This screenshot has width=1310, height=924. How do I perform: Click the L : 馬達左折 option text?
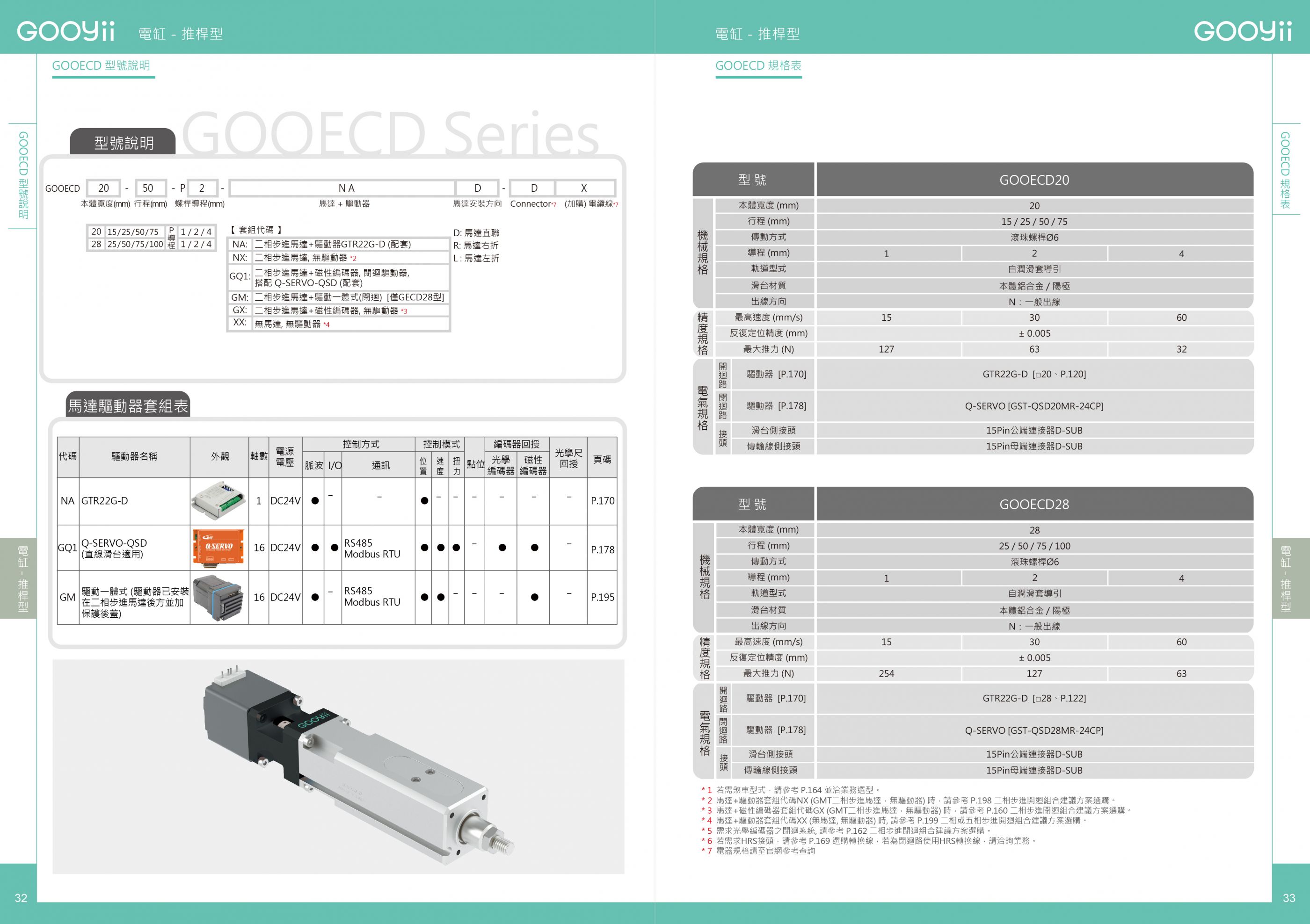tap(476, 258)
